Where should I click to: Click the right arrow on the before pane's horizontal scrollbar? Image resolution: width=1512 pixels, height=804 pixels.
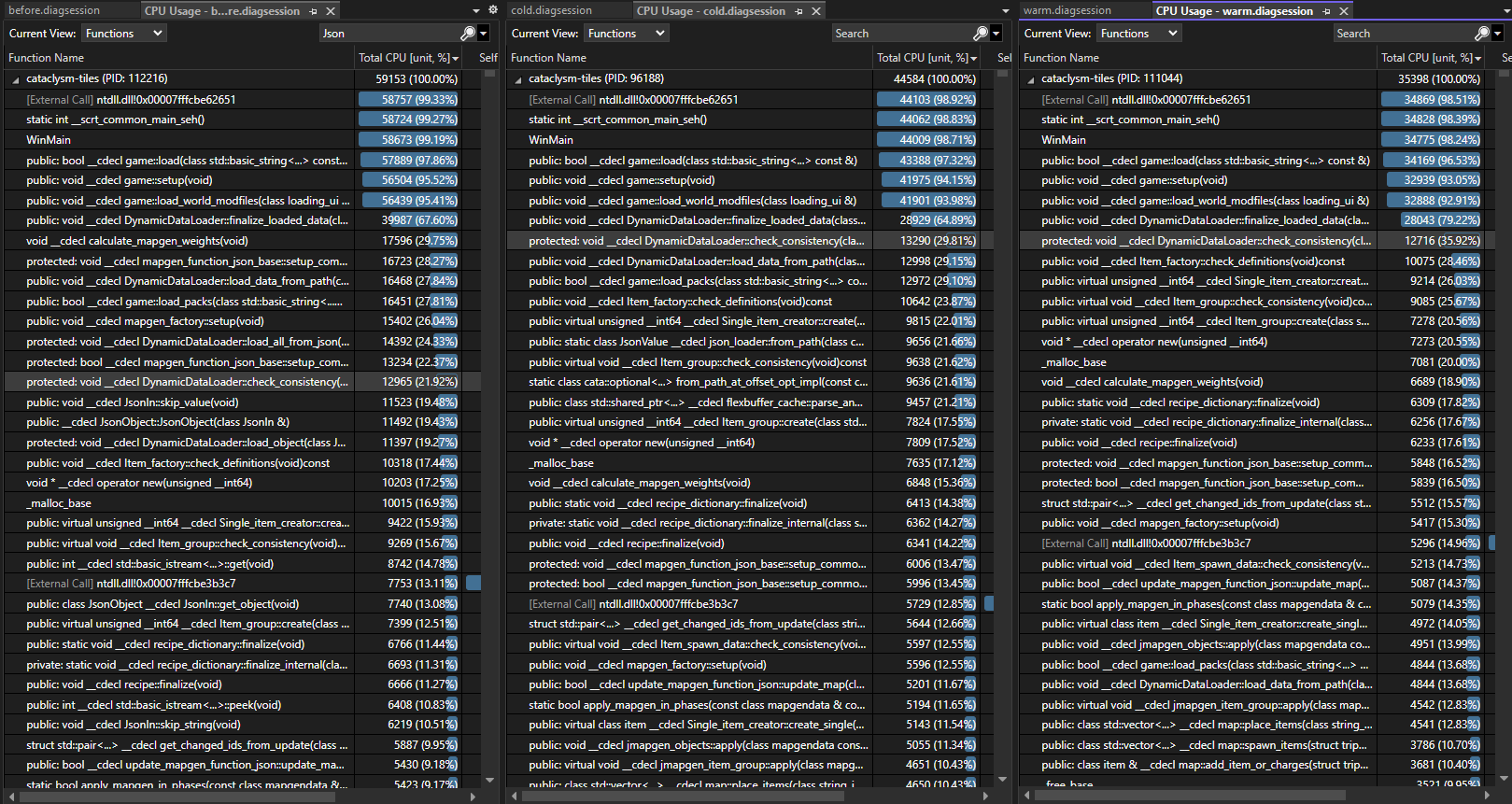[473, 797]
